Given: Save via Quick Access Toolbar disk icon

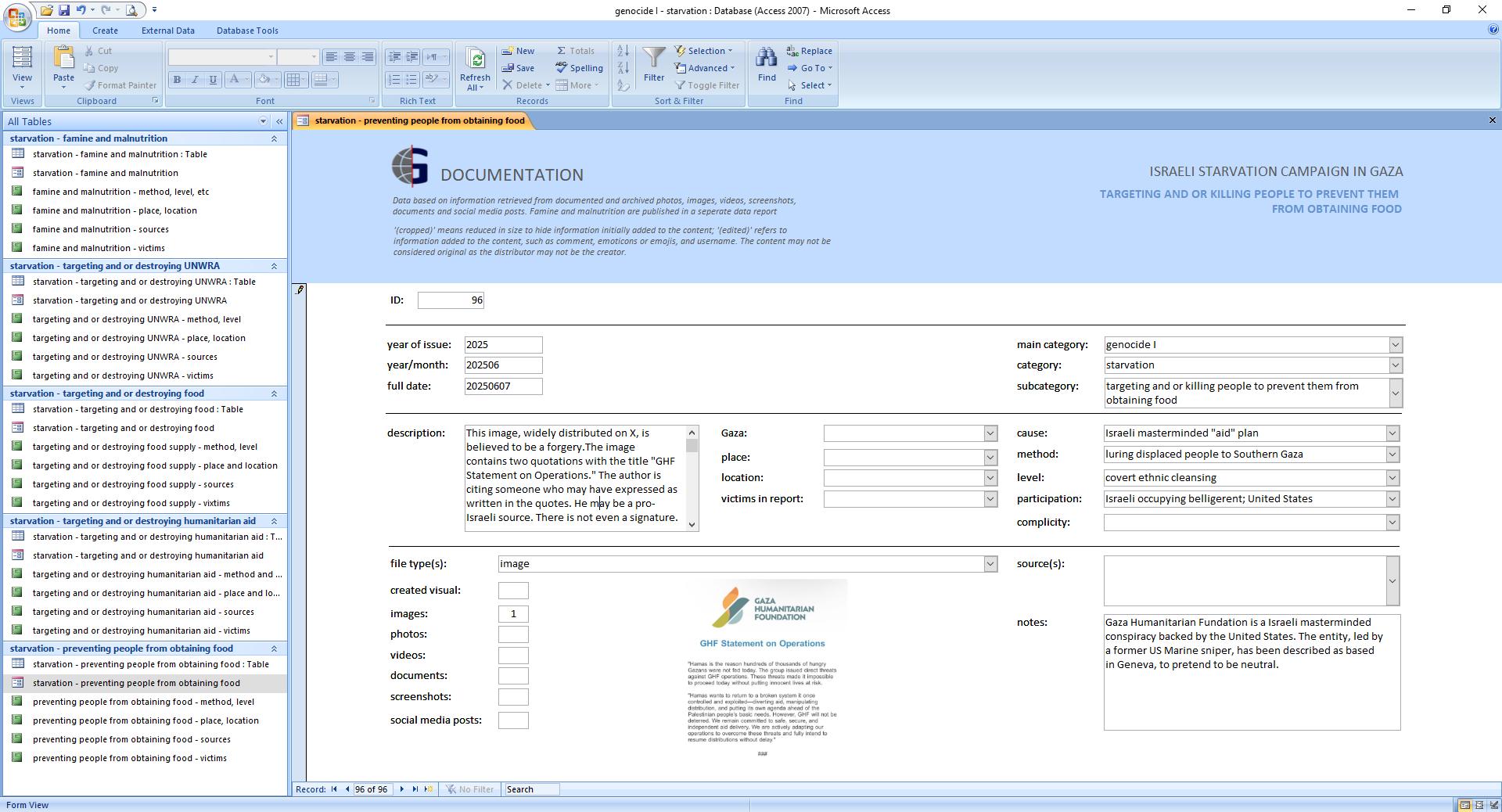Looking at the screenshot, I should 64,10.
